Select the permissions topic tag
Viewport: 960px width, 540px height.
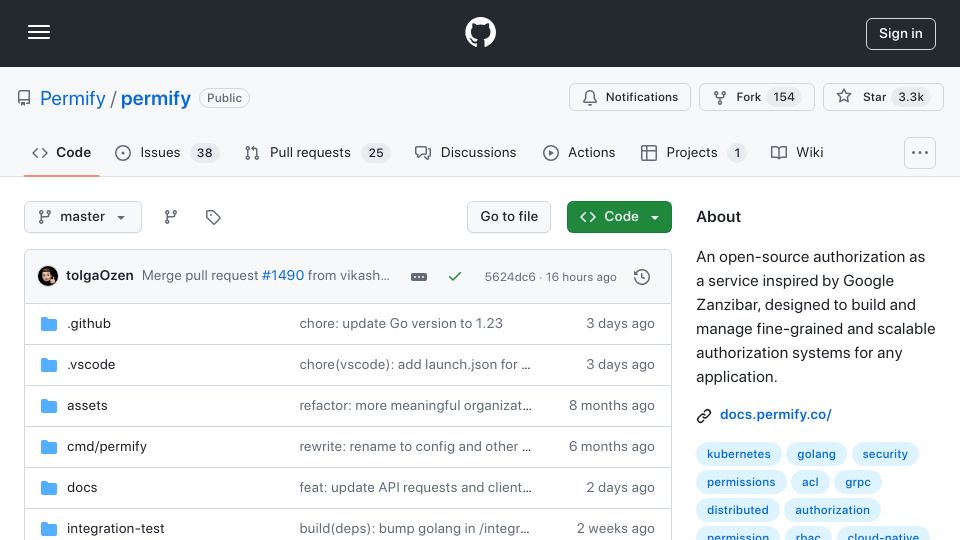click(x=741, y=482)
